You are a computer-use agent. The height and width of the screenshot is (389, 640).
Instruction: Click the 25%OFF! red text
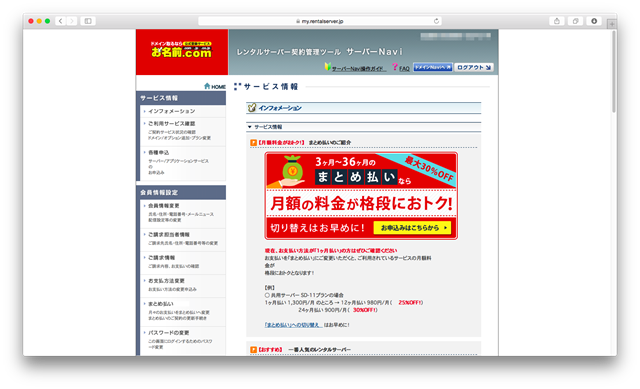[x=410, y=302]
